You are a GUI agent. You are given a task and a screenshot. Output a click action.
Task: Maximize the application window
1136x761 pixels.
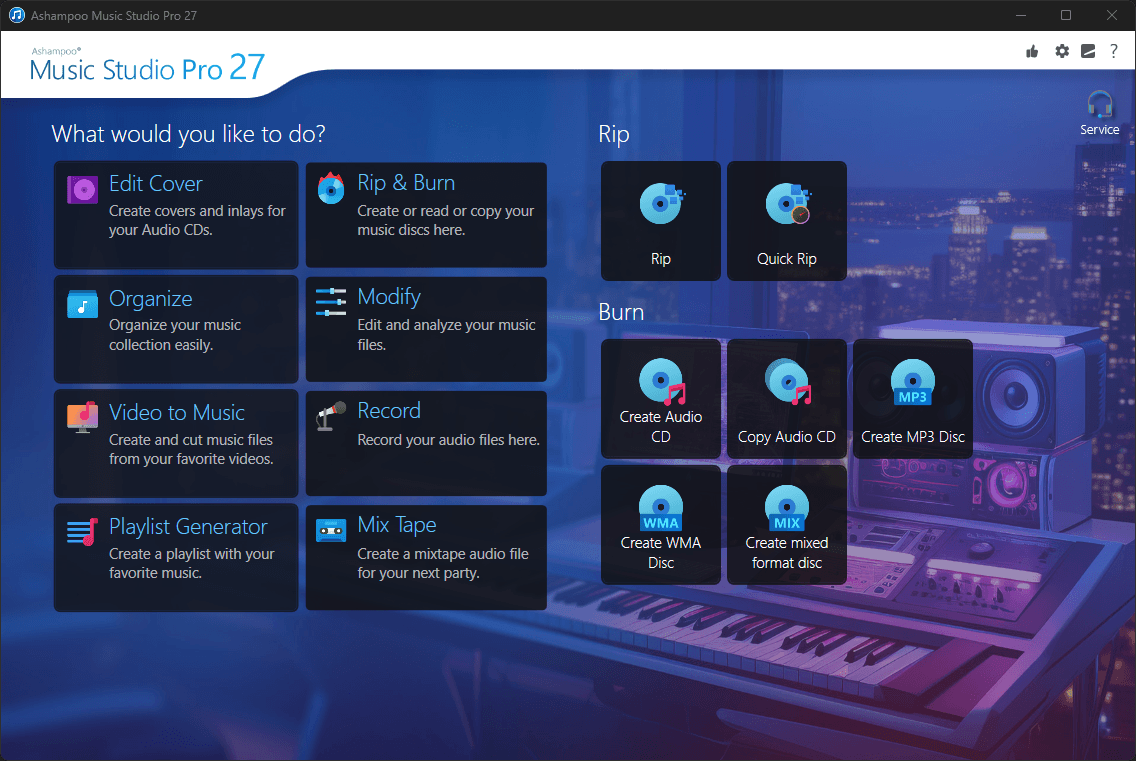(1066, 15)
